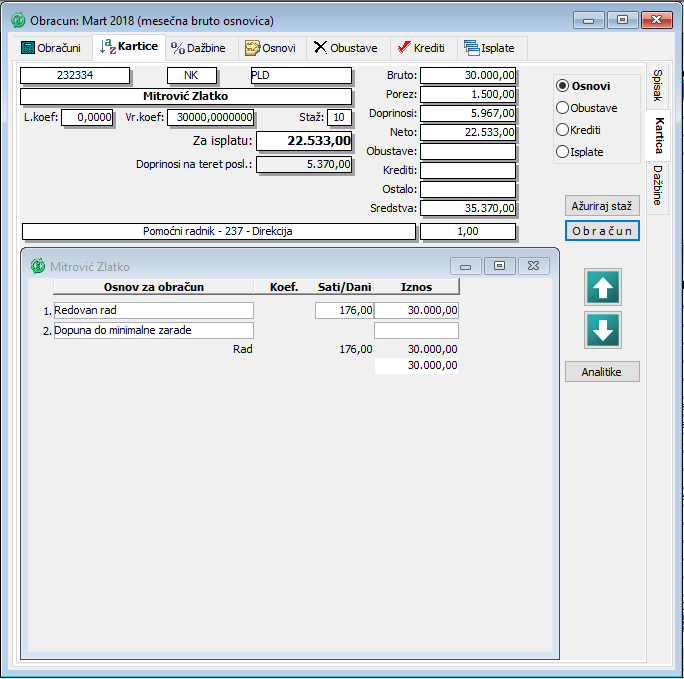Select the Obustave radio button
The image size is (684, 679).
[x=587, y=108]
